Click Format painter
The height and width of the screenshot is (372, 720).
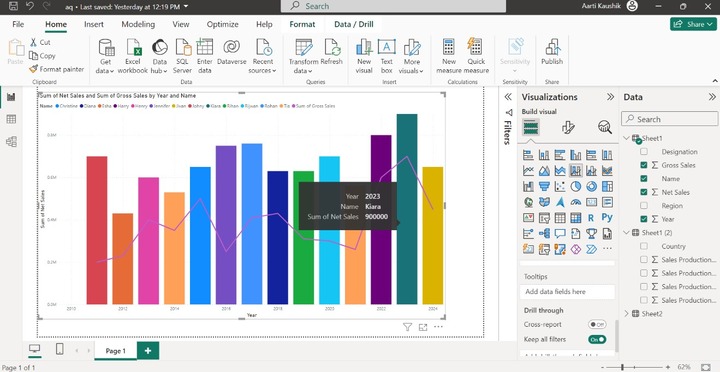[56, 69]
